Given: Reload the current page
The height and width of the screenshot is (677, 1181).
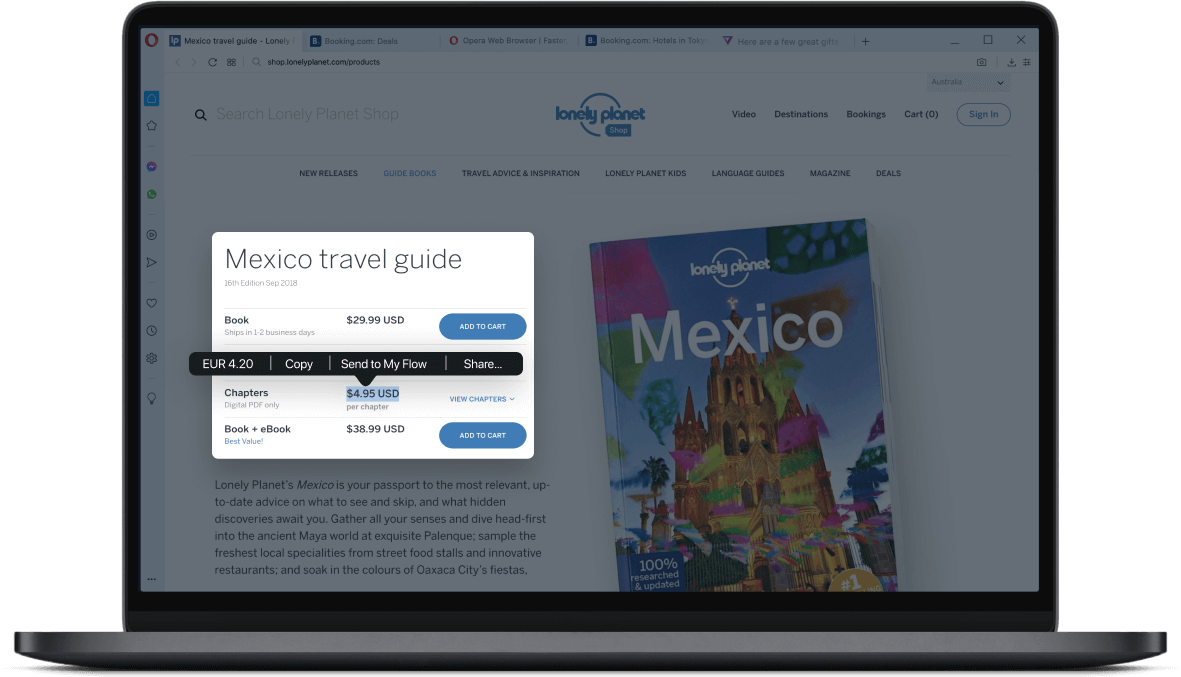Looking at the screenshot, I should (212, 62).
